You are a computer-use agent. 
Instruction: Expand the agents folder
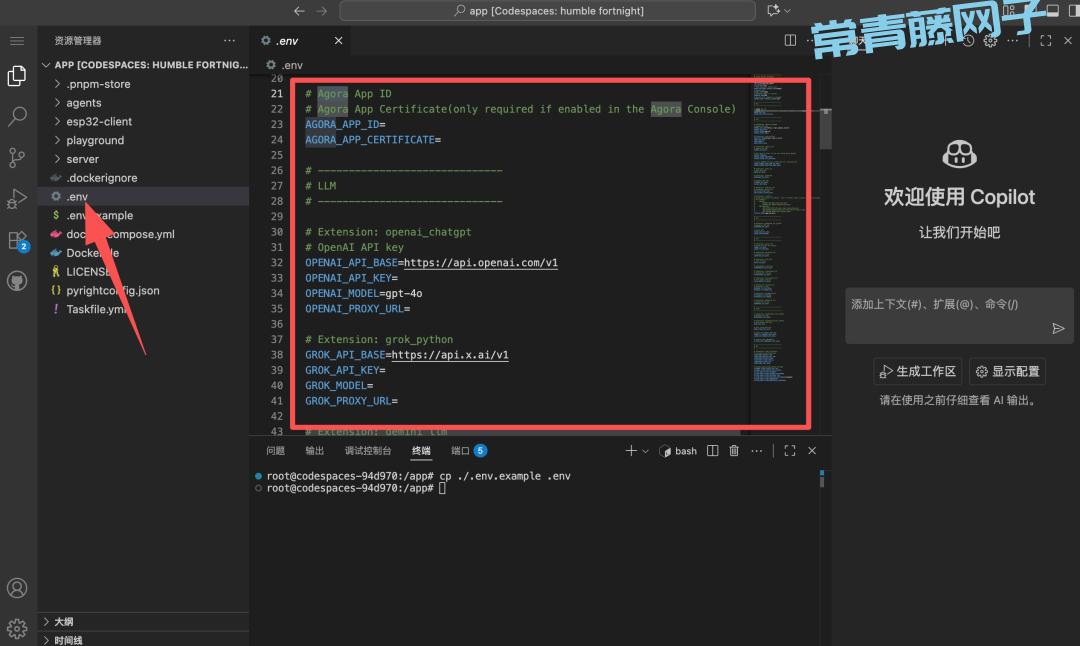pos(144,103)
